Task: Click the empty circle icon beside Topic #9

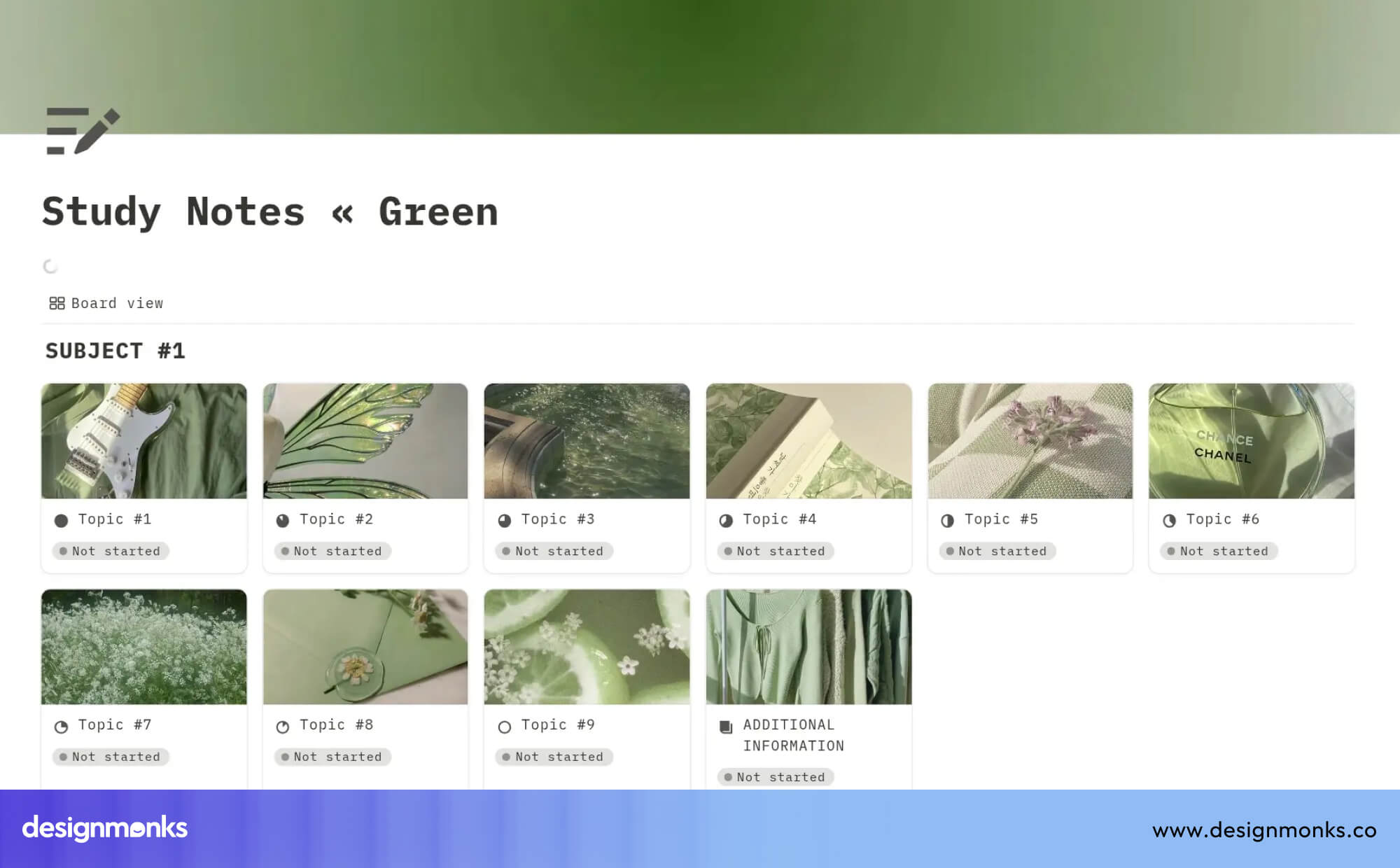Action: tap(505, 727)
